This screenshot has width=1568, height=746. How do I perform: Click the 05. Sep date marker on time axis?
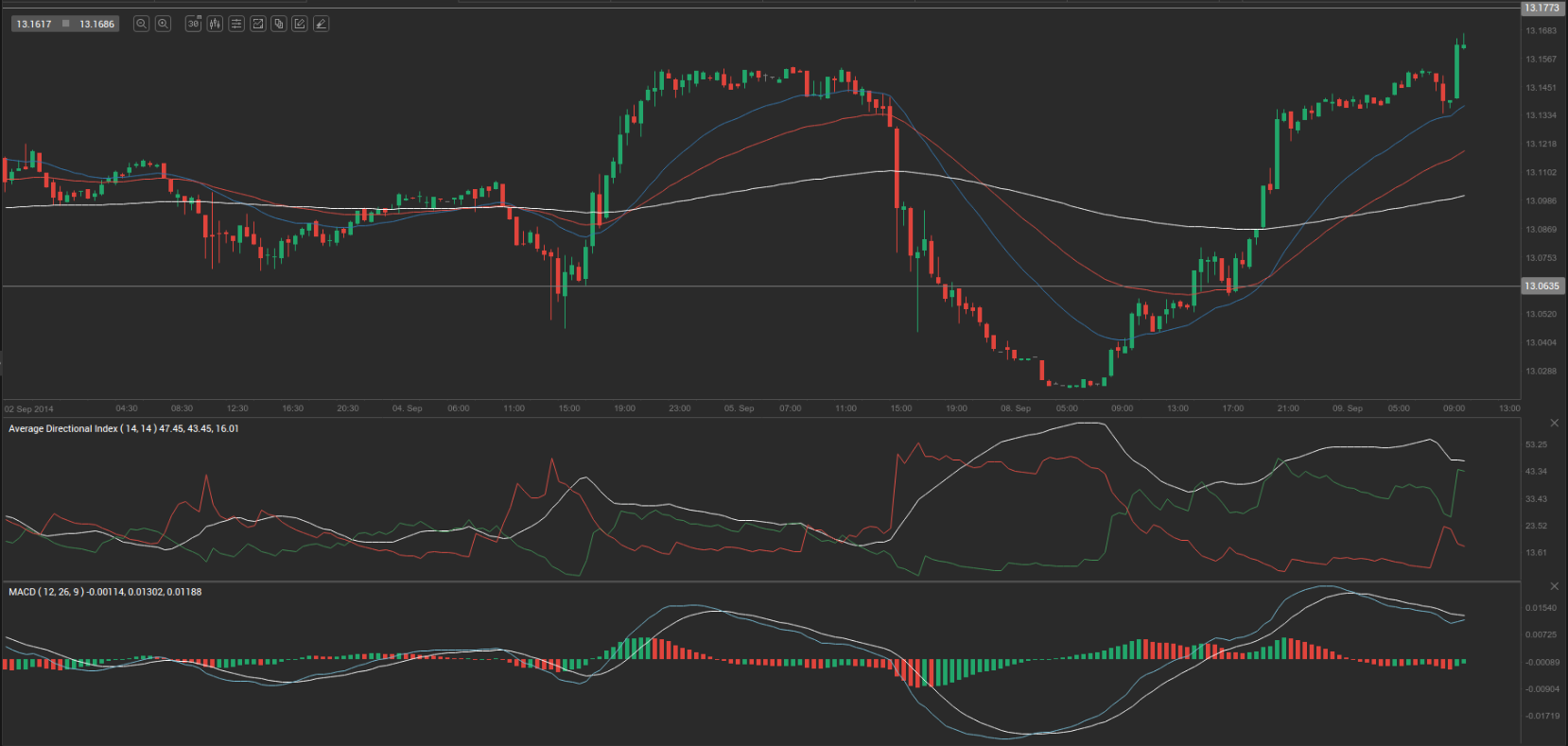(739, 408)
